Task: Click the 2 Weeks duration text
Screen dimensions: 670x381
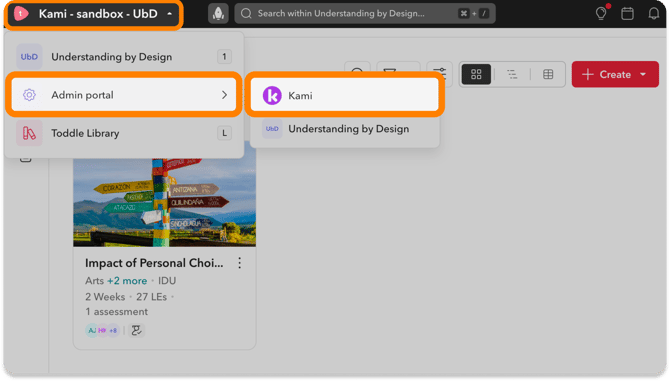Action: click(x=105, y=297)
